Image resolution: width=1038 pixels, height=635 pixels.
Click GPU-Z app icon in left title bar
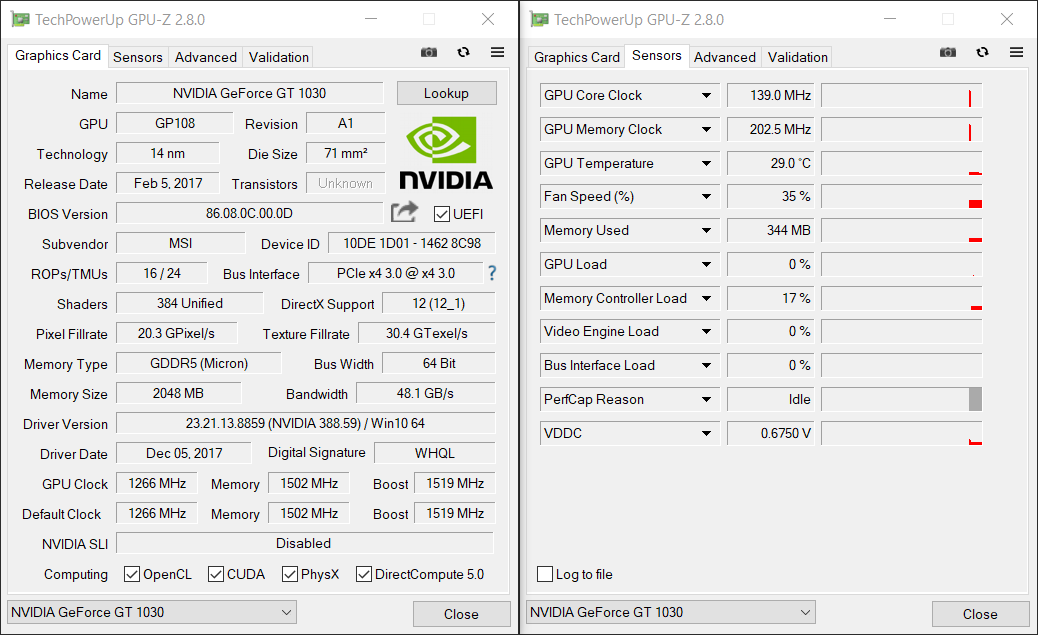tap(21, 19)
